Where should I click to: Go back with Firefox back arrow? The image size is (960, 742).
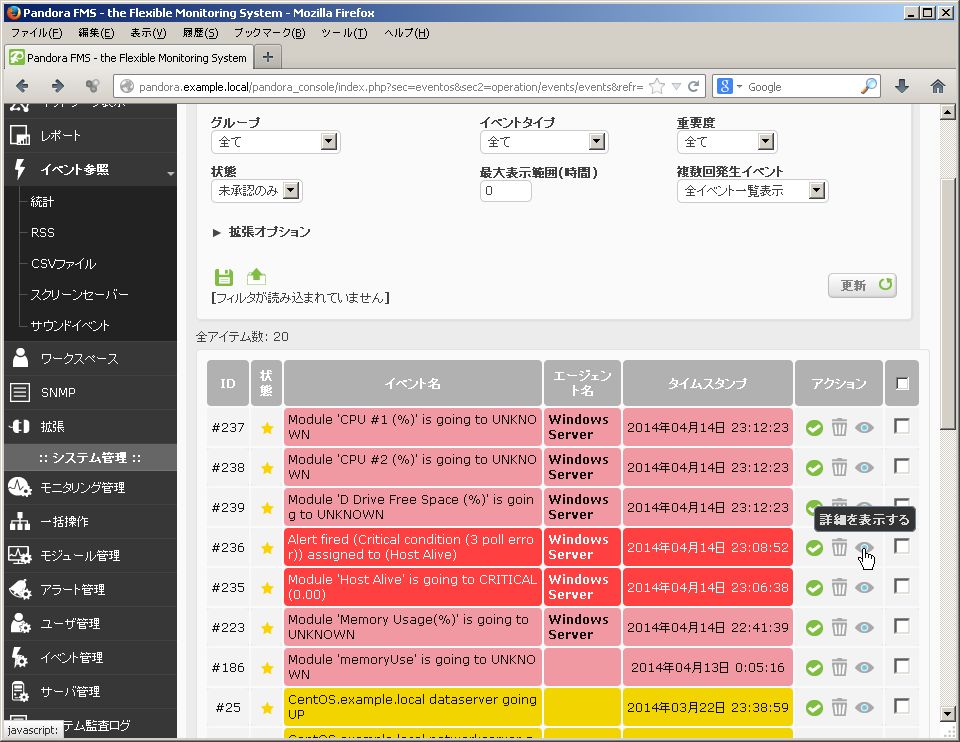[22, 86]
